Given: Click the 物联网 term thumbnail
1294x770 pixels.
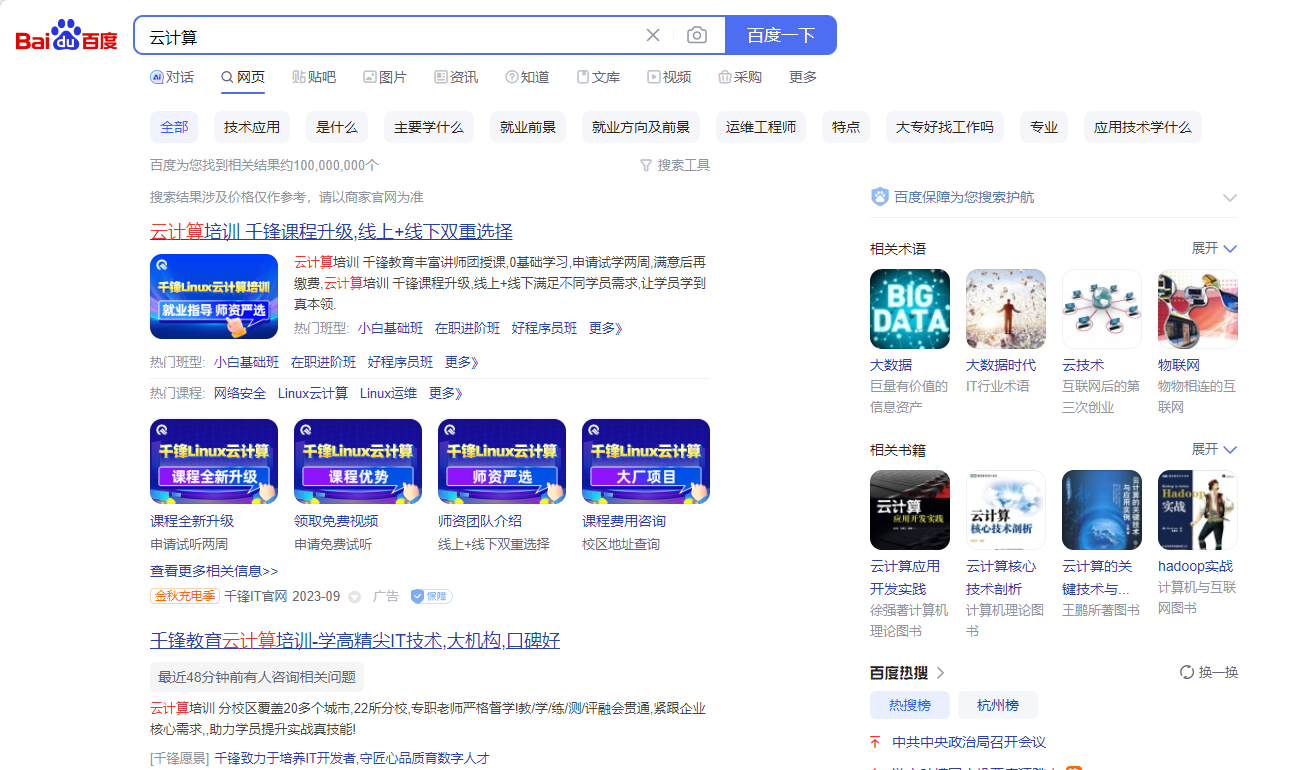Looking at the screenshot, I should coord(1198,309).
